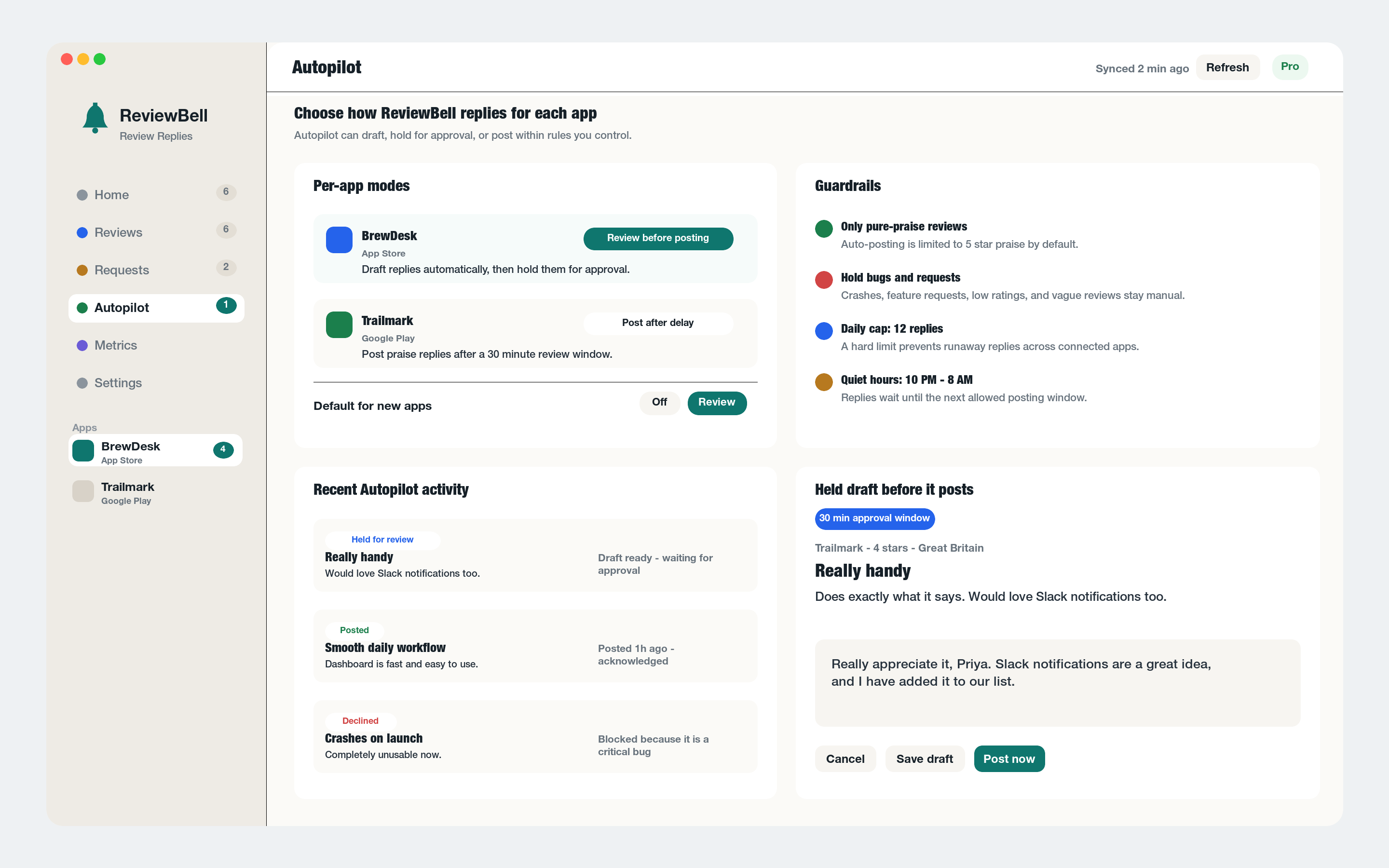Click the badge showing 4 on BrewDesk
Screen dimensions: 1389x868
coord(223,449)
